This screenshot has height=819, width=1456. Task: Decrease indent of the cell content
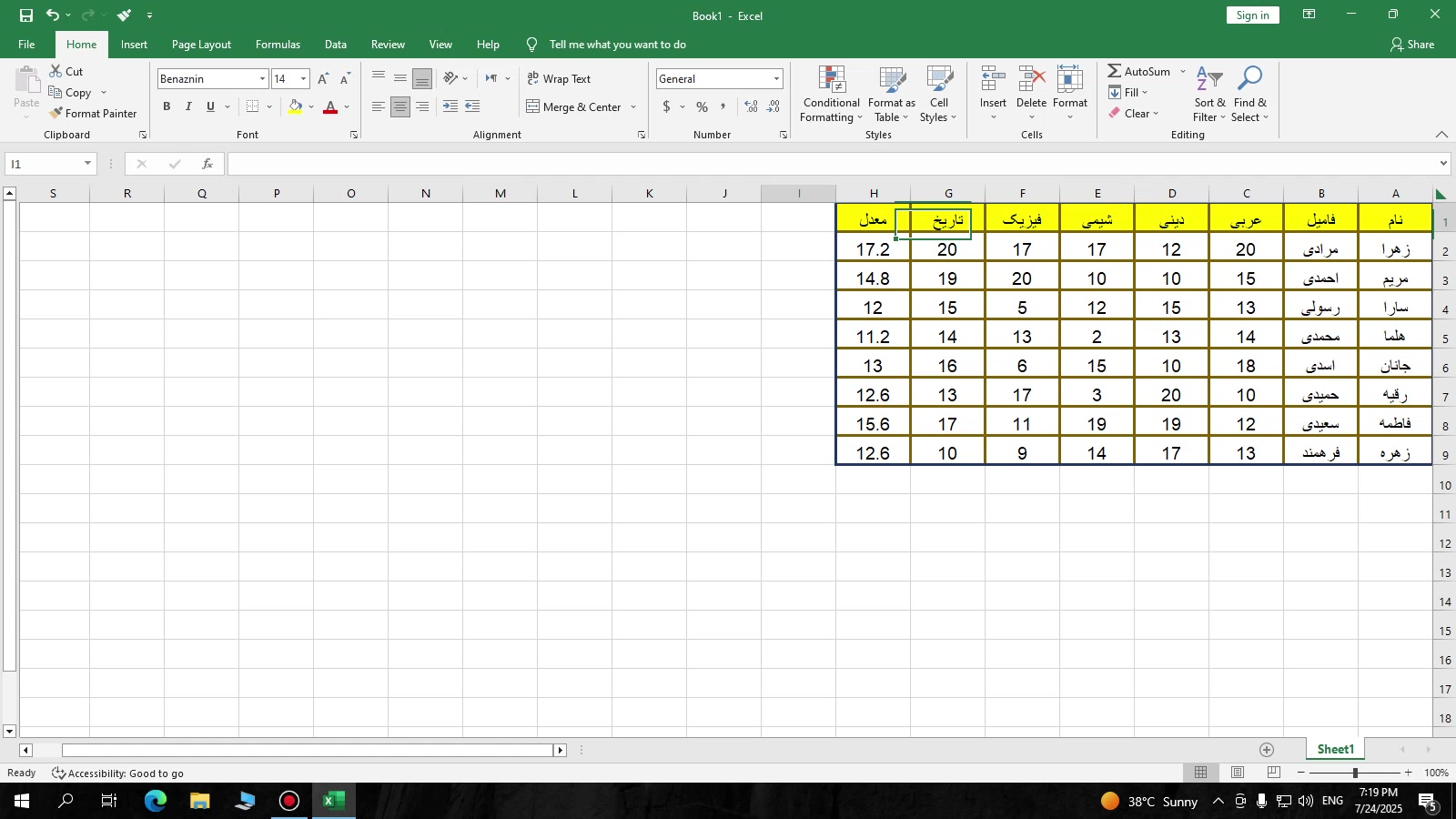click(x=472, y=106)
